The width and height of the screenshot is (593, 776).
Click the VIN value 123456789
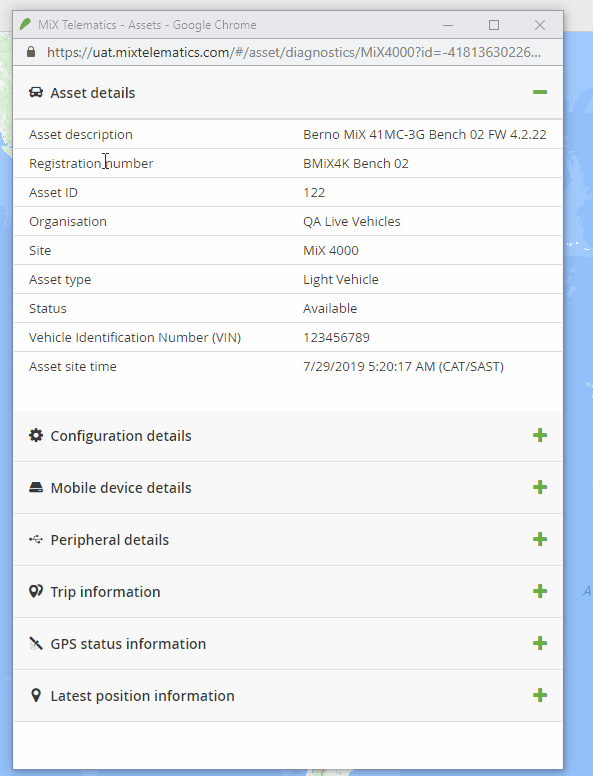click(x=336, y=338)
